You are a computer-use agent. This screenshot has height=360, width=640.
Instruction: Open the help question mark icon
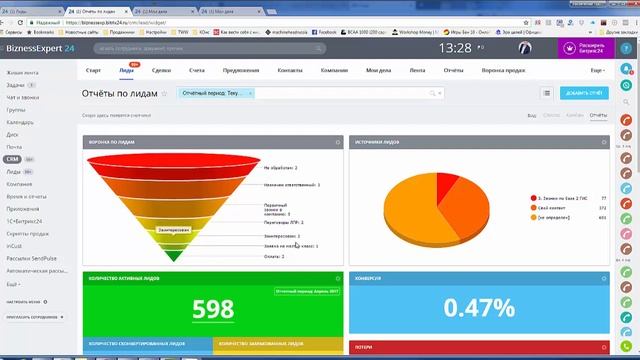click(626, 49)
